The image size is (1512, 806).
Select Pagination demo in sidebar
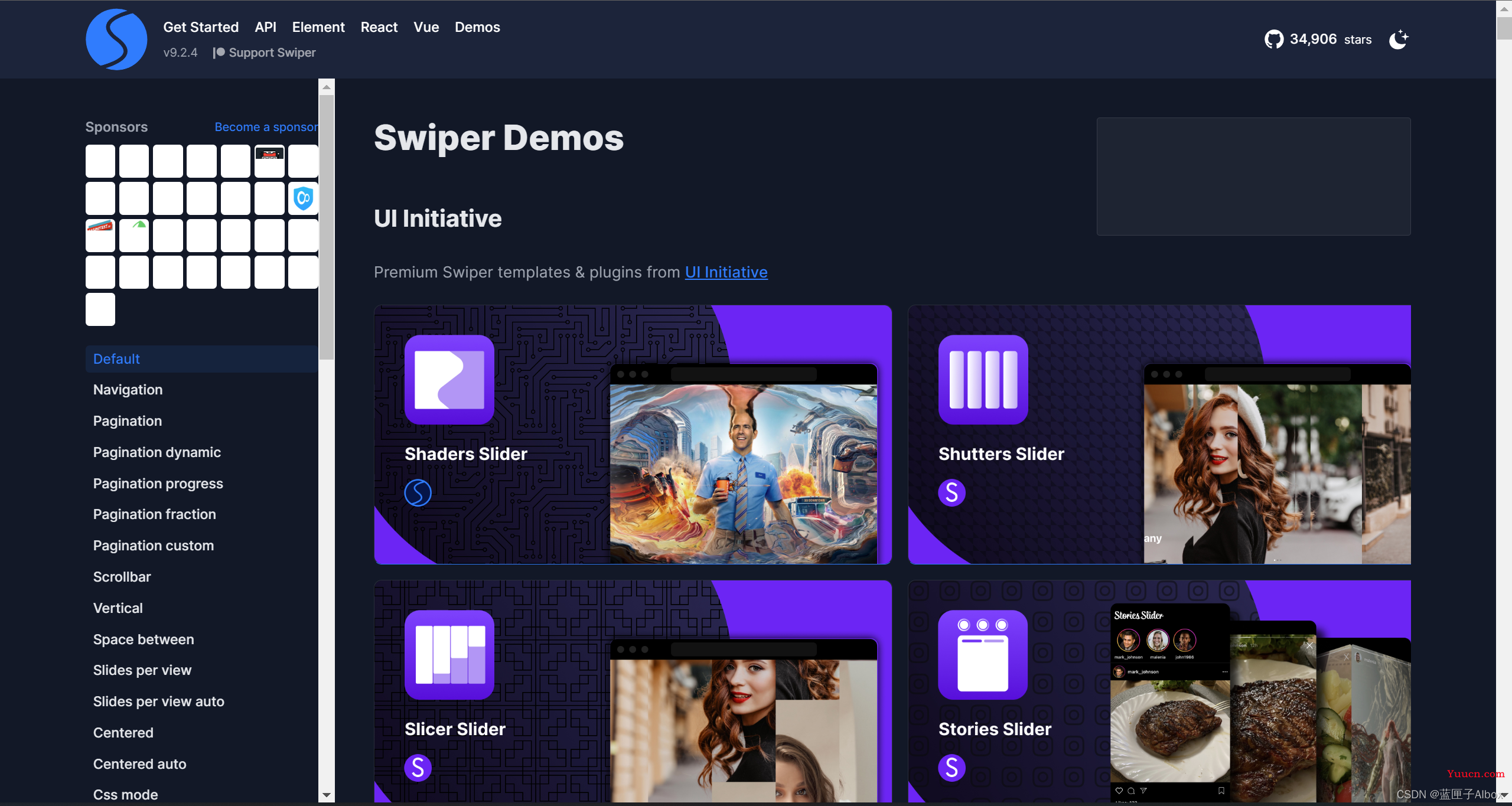[x=128, y=421]
